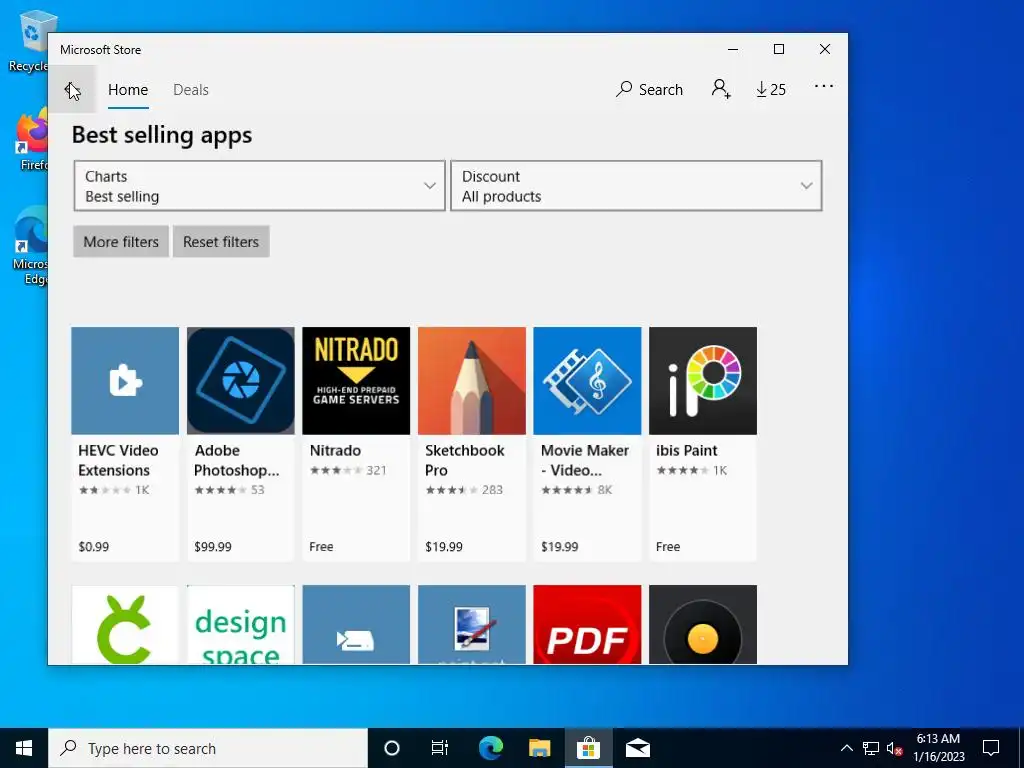Click the Reset filters button
This screenshot has height=768, width=1024.
221,242
